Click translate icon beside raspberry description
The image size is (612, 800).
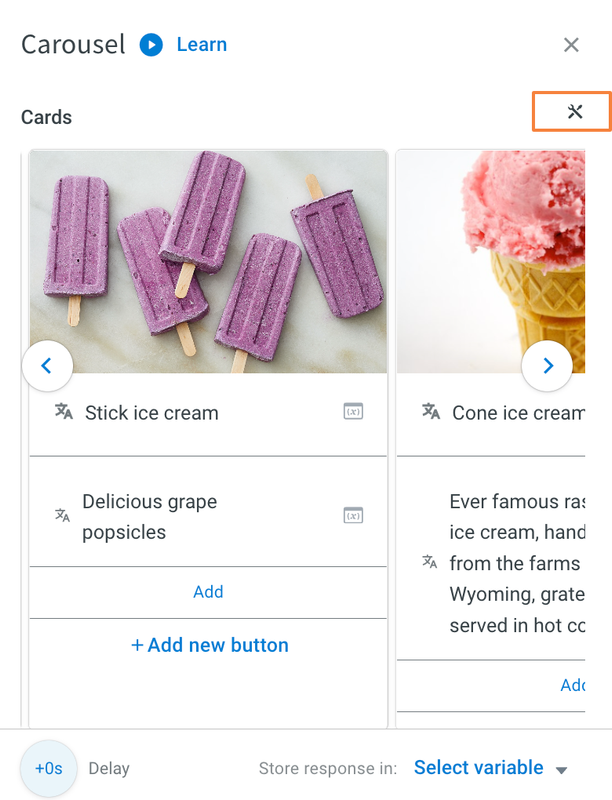[430, 562]
